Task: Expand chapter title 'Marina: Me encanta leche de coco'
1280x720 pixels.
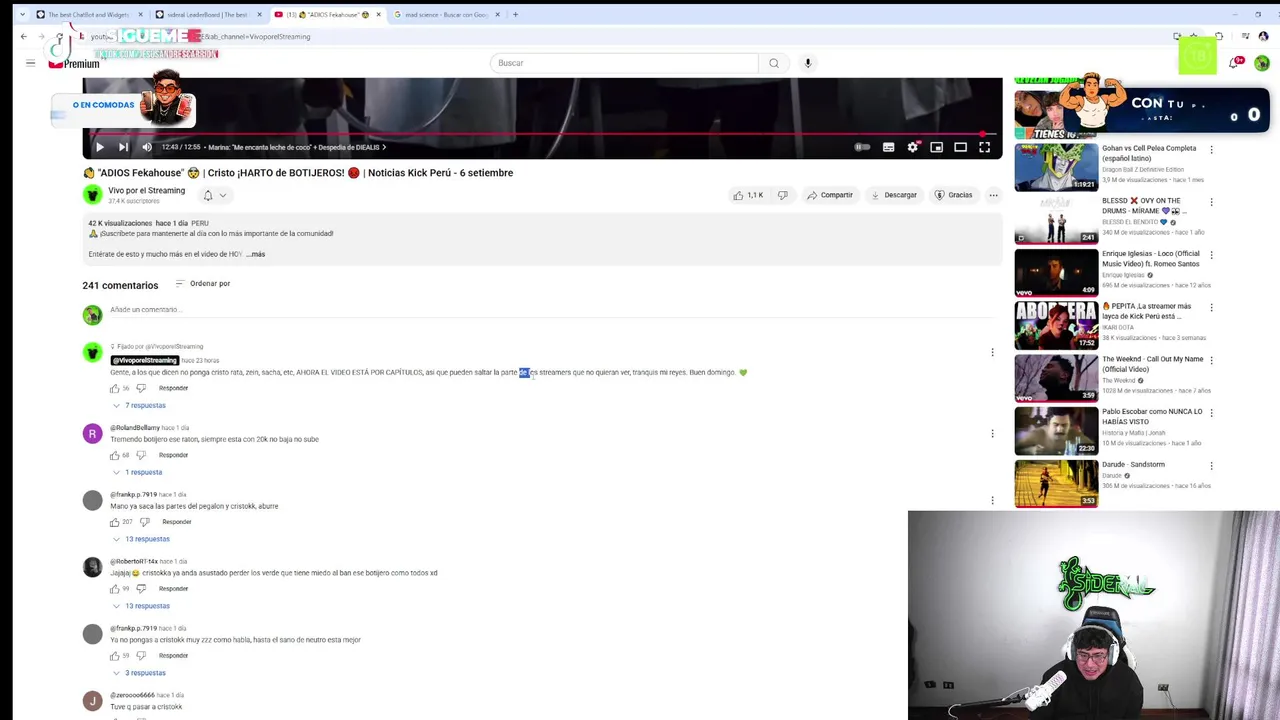Action: (x=295, y=147)
